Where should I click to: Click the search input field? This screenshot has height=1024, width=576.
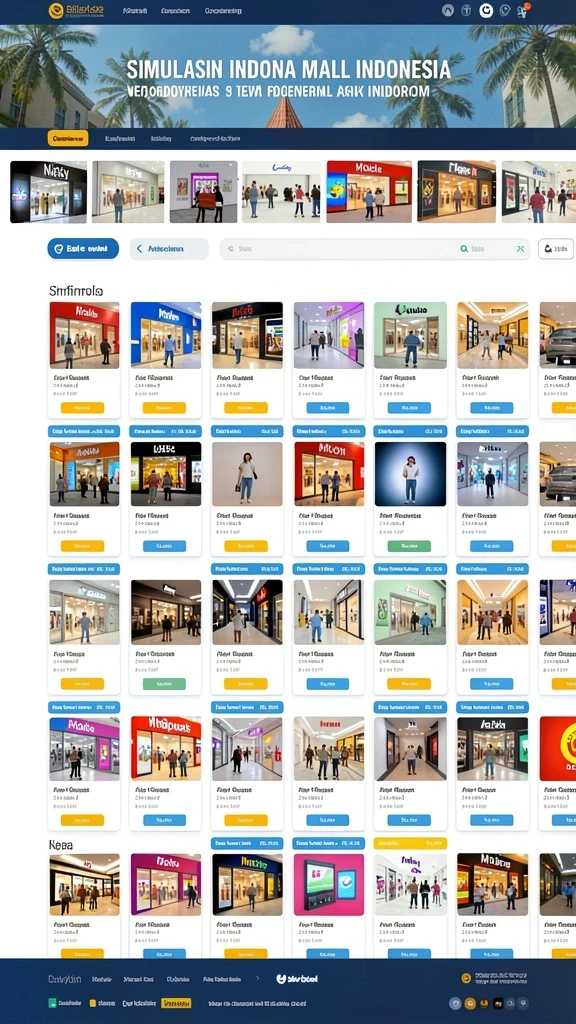(x=340, y=249)
